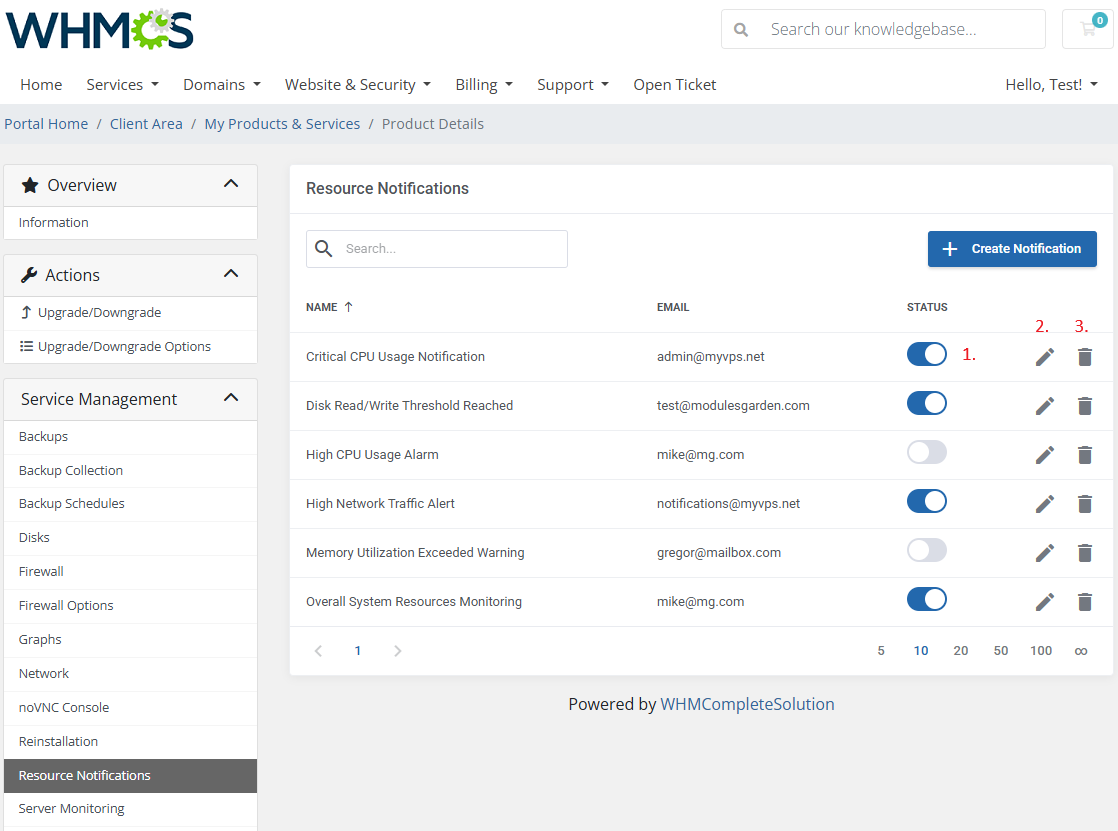Click the WHMCS logo
1118x831 pixels.
point(100,29)
